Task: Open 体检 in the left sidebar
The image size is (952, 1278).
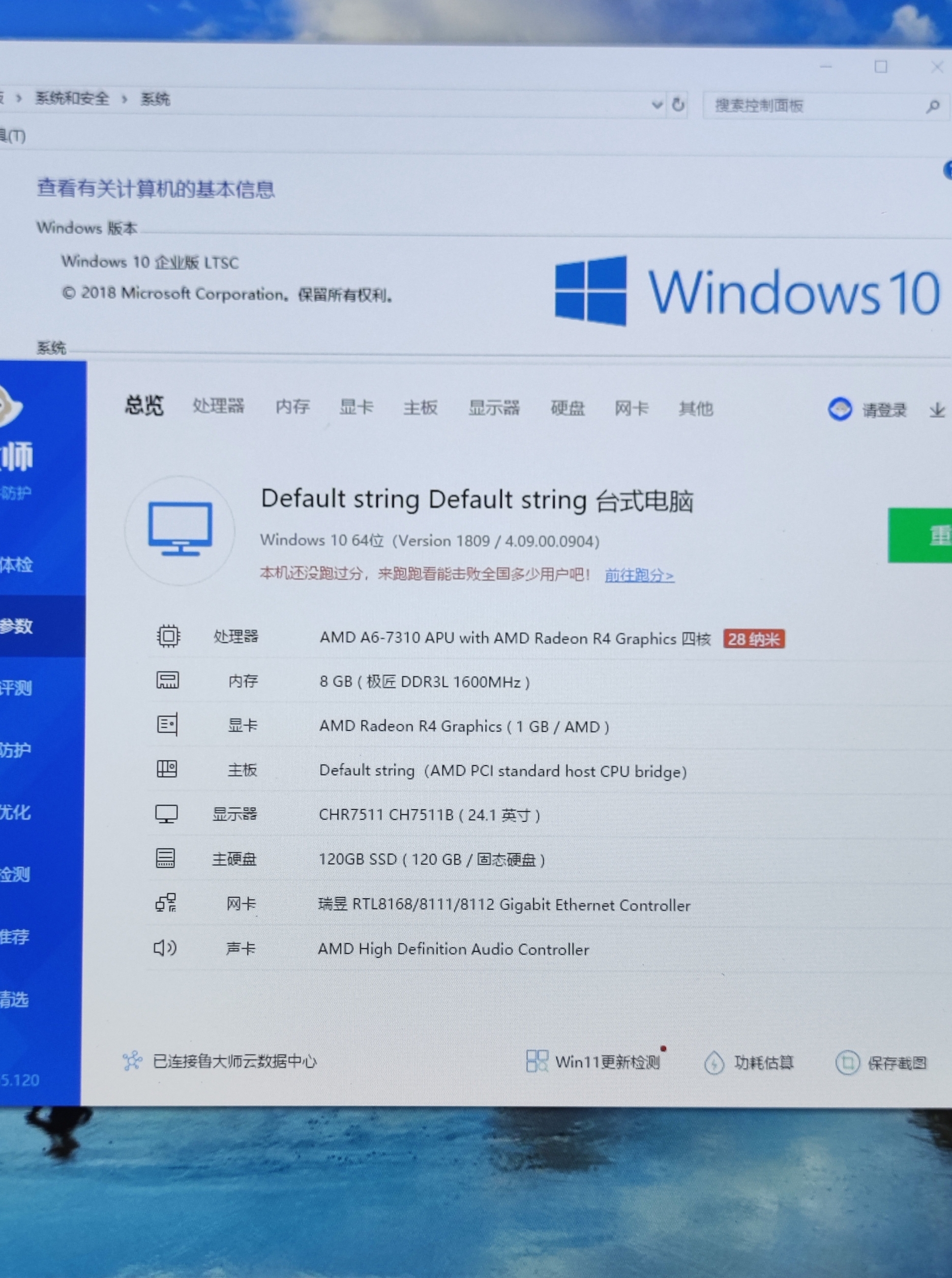Action: tap(17, 565)
